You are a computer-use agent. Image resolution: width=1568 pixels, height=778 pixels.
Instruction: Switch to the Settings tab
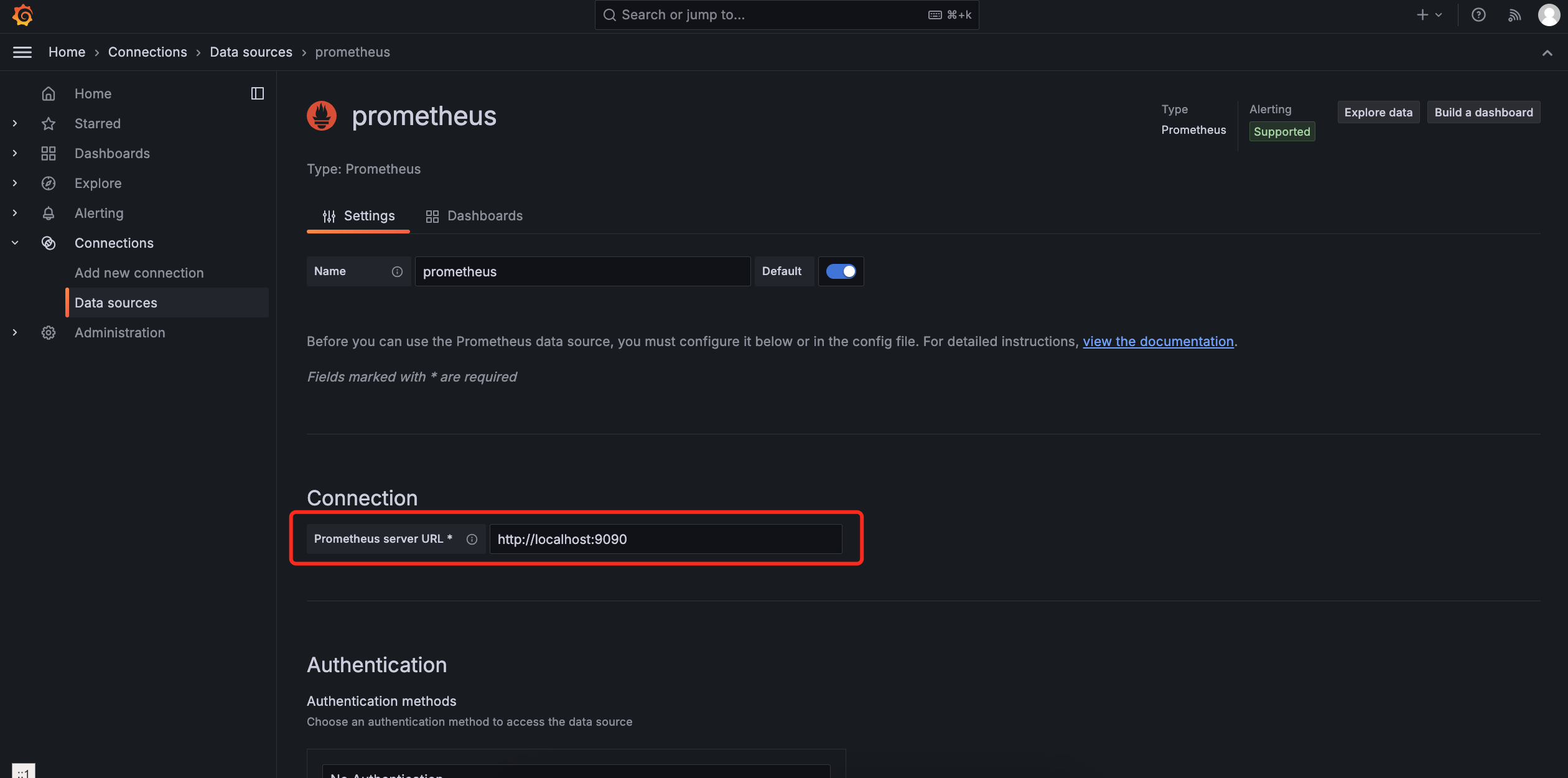(358, 216)
